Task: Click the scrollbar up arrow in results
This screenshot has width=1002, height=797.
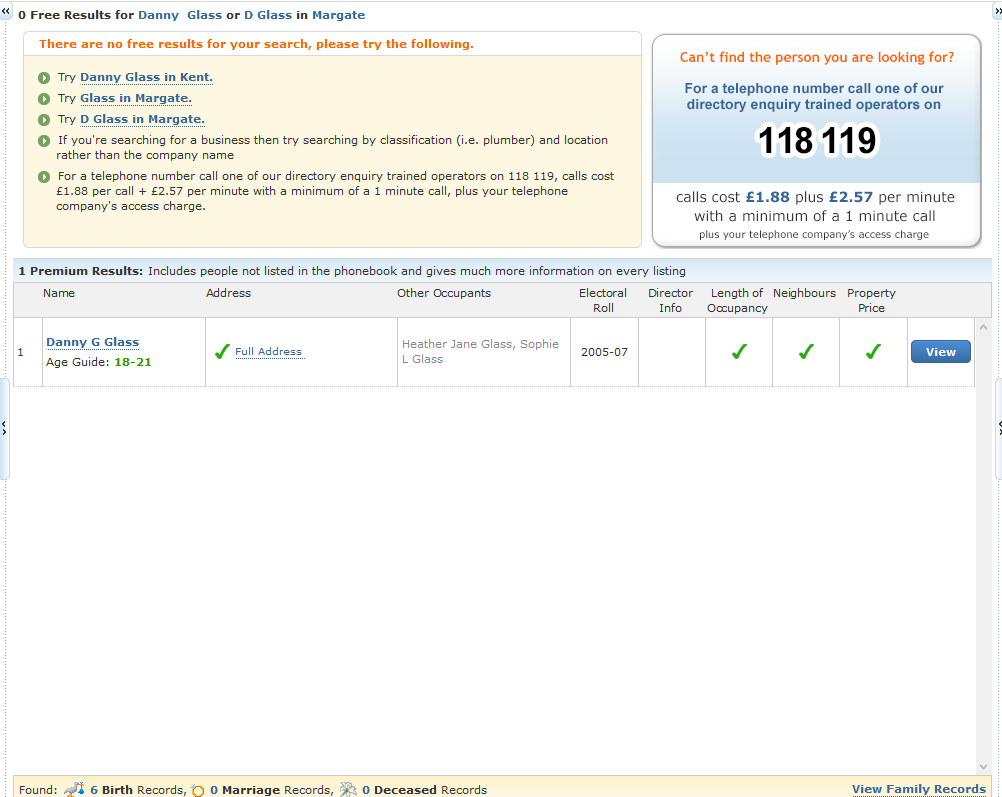Action: [983, 327]
